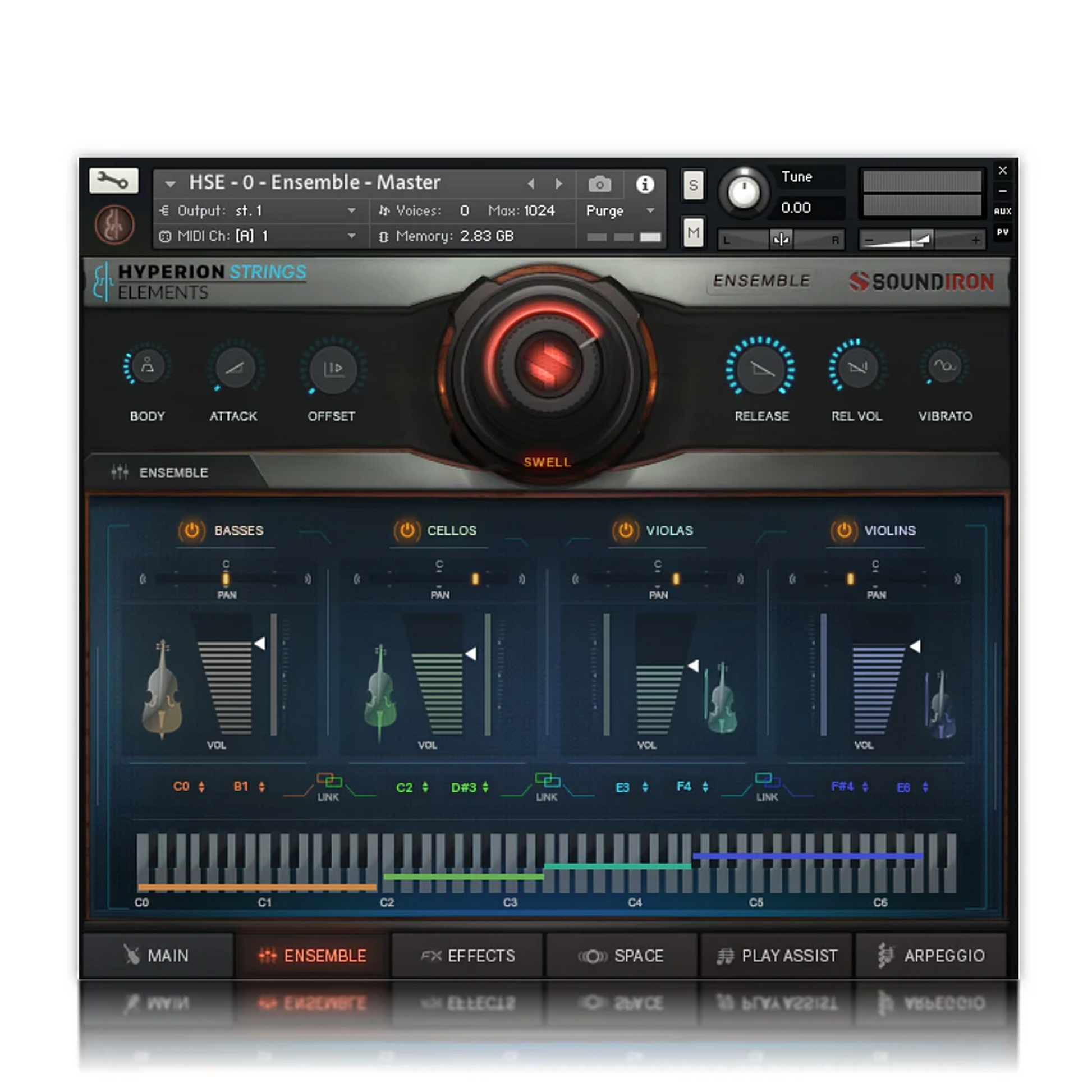
Task: Click the teal viola instrument image
Action: [x=722, y=699]
